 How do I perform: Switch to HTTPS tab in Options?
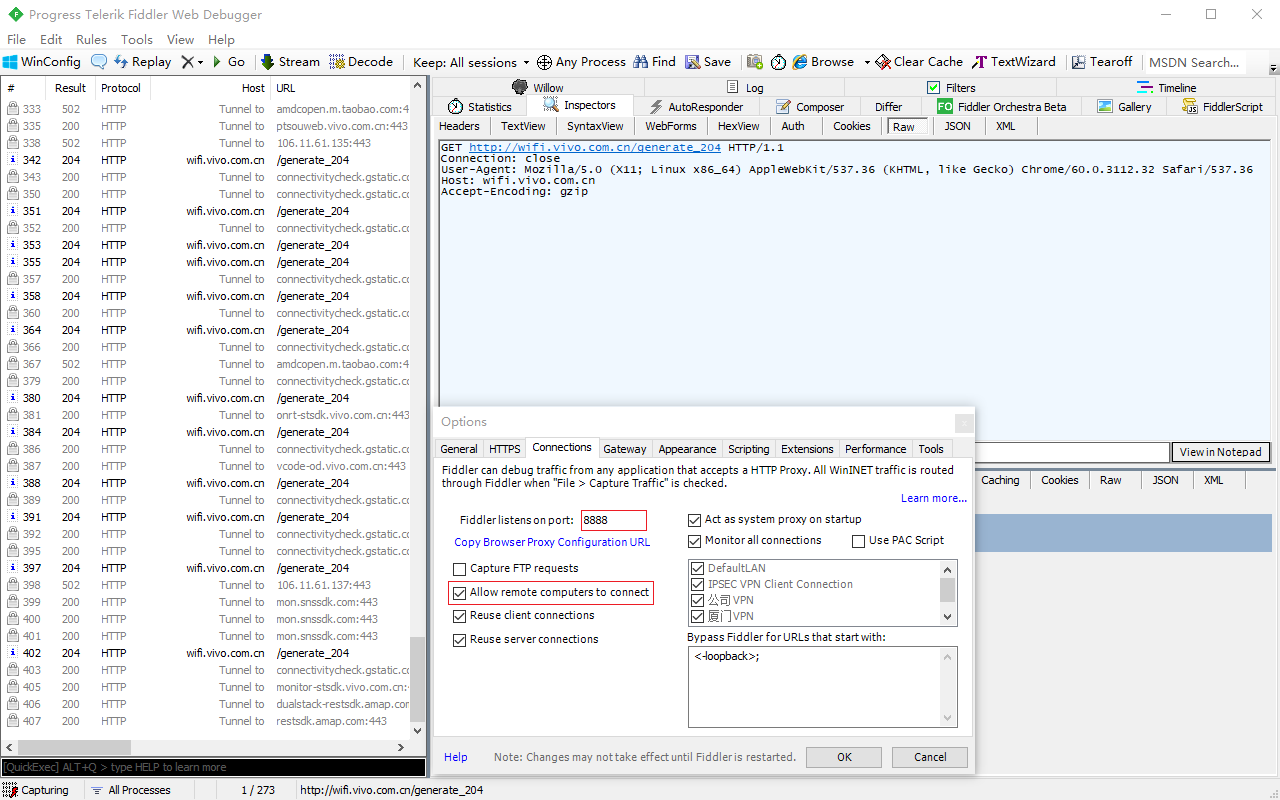[x=504, y=449]
